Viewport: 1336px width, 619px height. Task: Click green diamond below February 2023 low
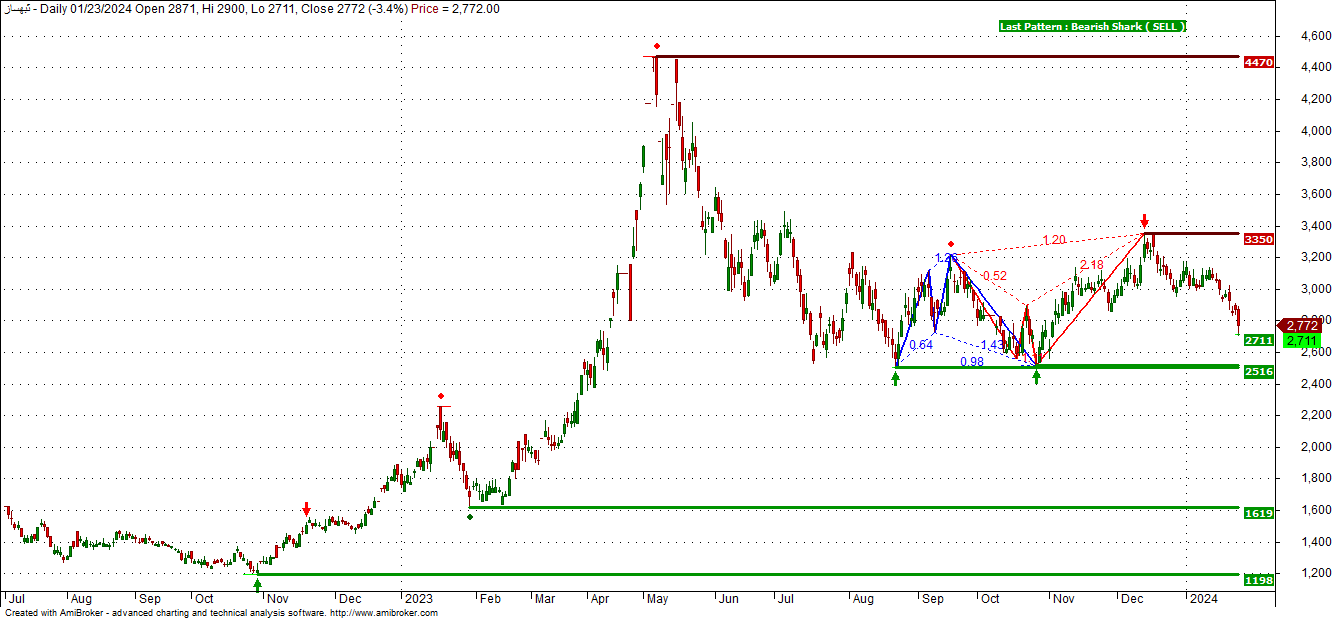pos(470,516)
